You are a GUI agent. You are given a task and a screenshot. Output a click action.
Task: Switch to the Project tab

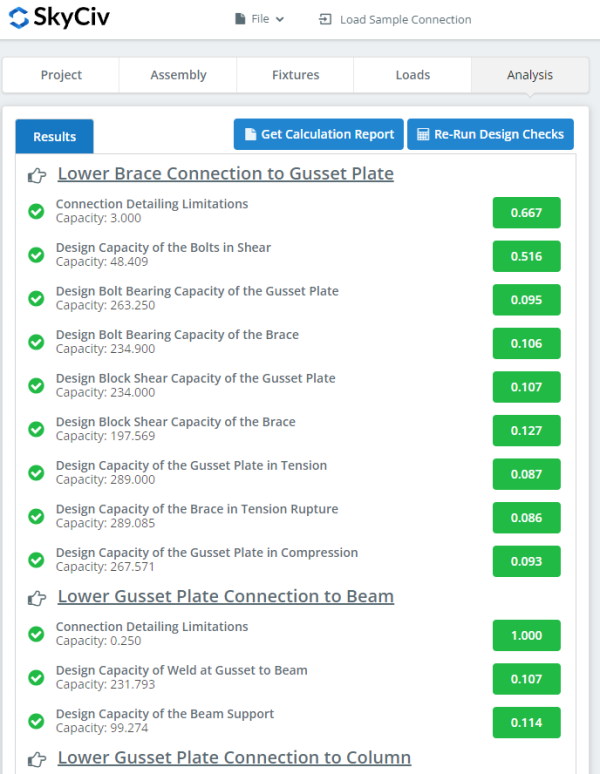point(61,75)
